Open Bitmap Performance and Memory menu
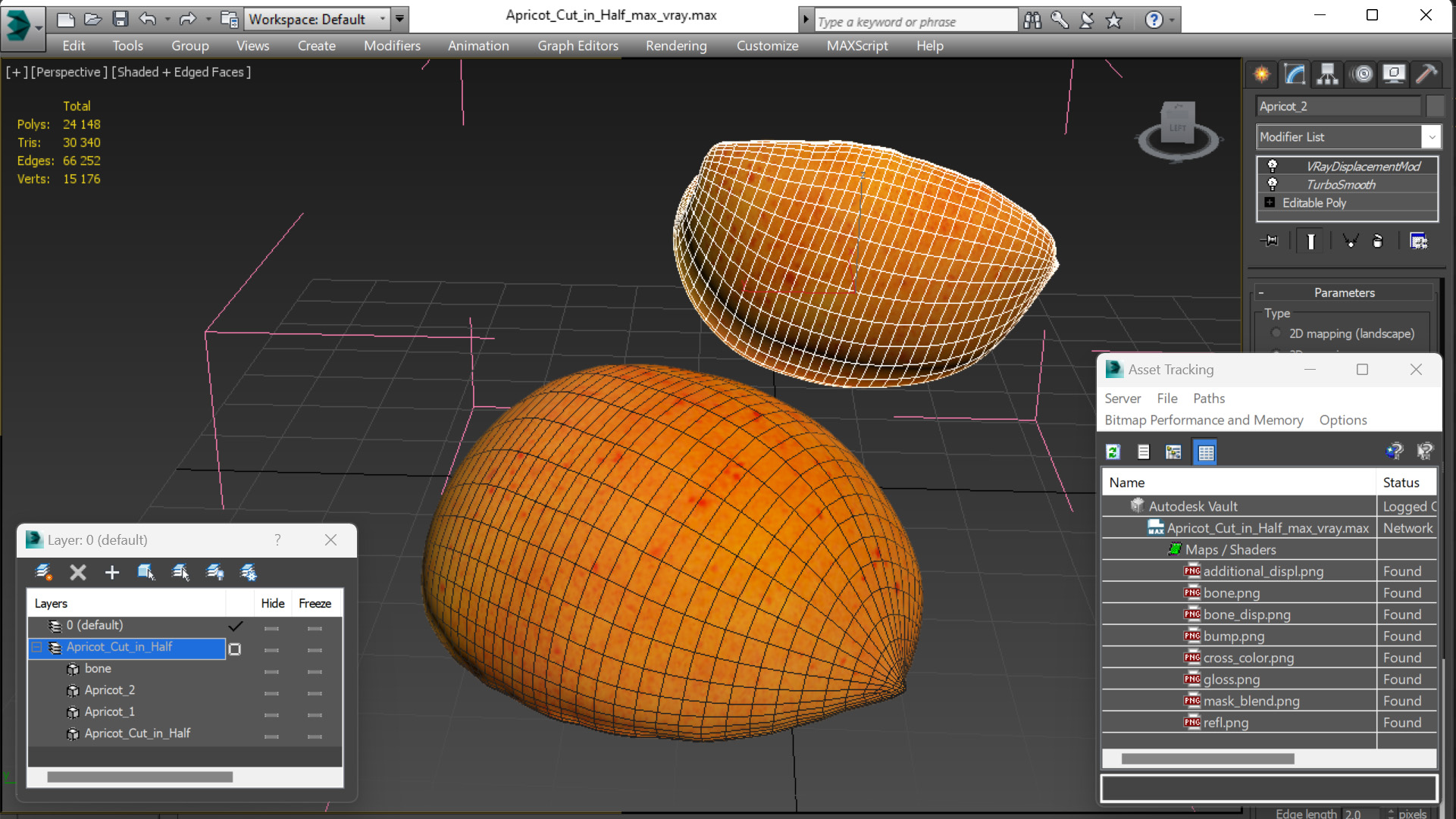1456x819 pixels. point(1204,420)
